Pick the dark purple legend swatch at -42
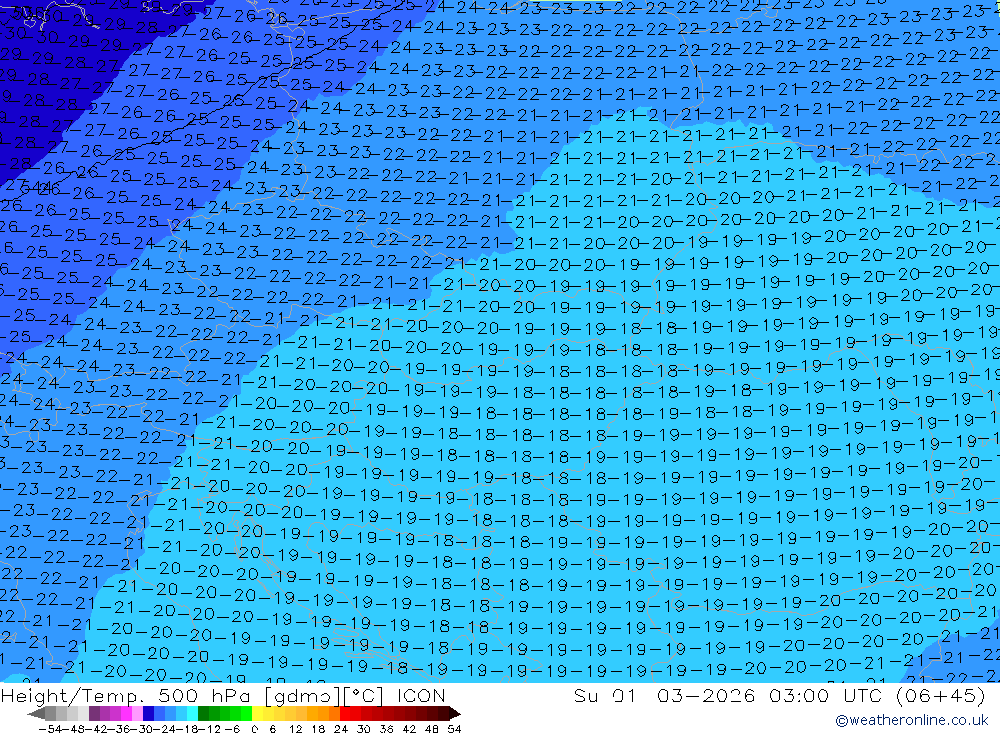 point(94,713)
